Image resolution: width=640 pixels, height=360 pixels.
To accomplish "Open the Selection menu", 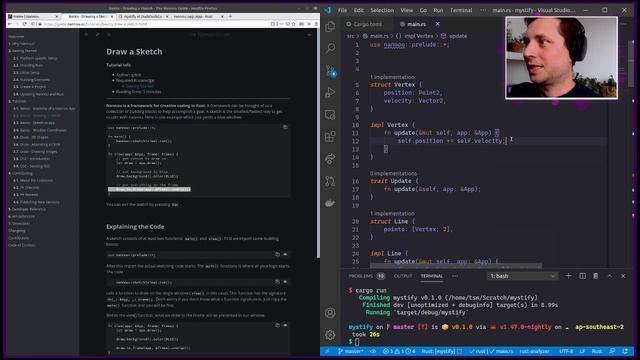I will 382,10.
